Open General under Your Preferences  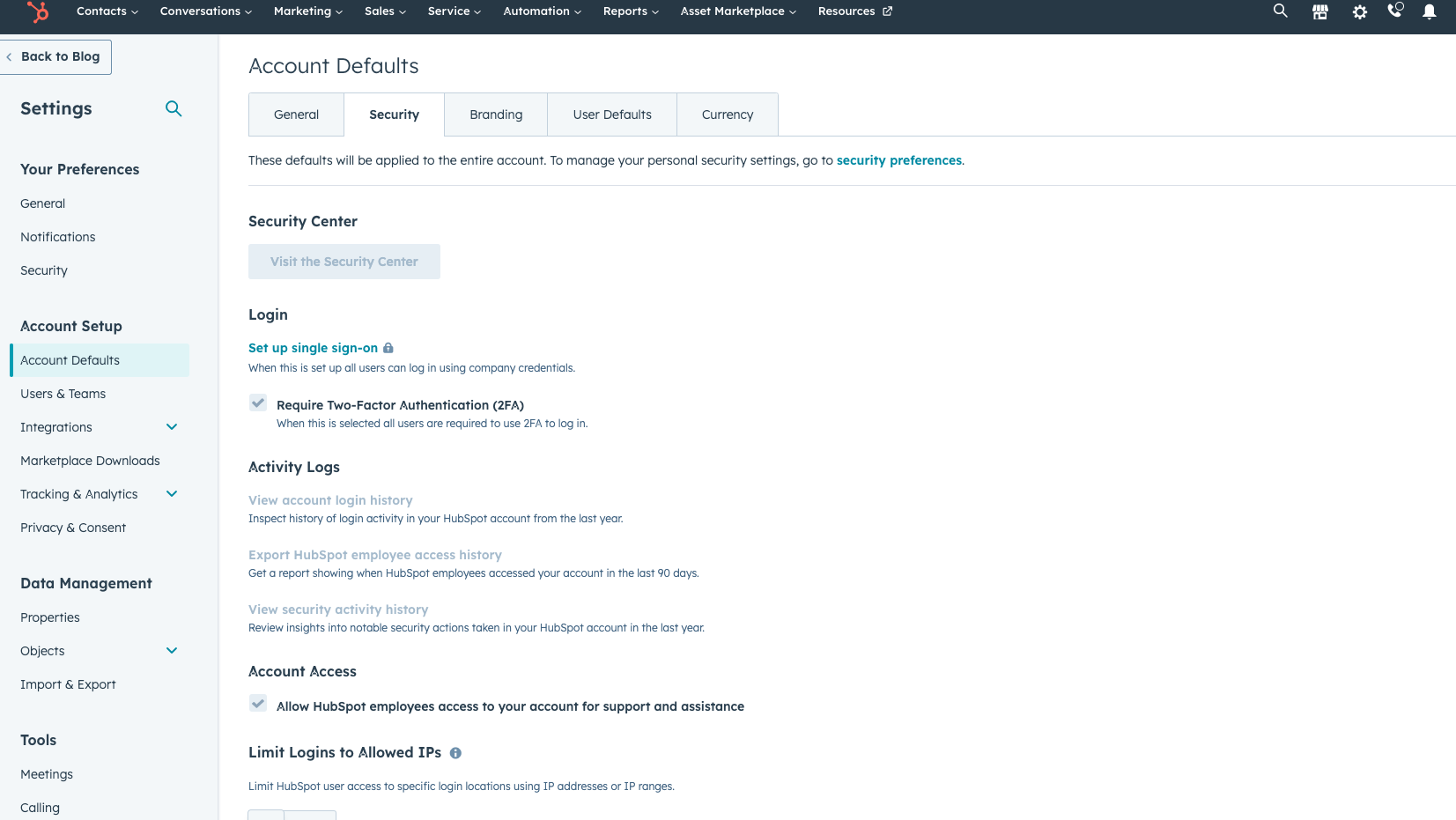(43, 203)
